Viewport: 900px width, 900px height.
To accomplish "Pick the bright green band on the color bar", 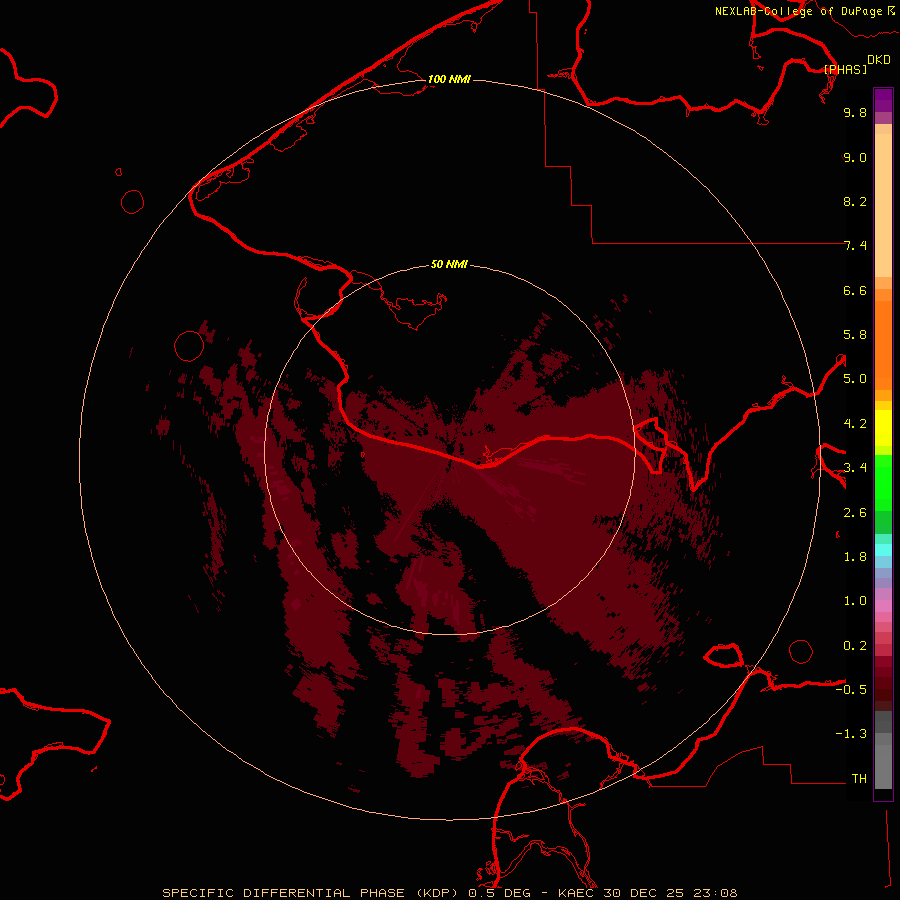I will 883,482.
